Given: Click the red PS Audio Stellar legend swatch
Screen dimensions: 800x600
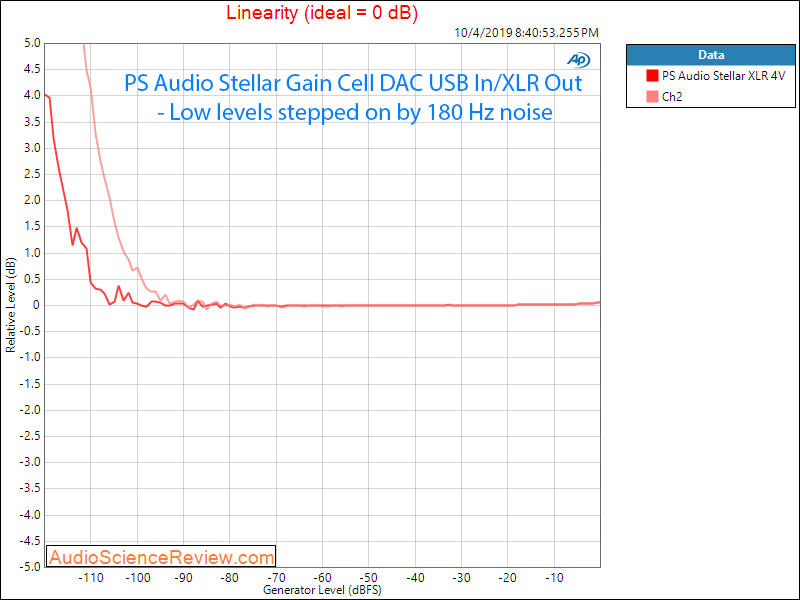Looking at the screenshot, I should pyautogui.click(x=652, y=76).
